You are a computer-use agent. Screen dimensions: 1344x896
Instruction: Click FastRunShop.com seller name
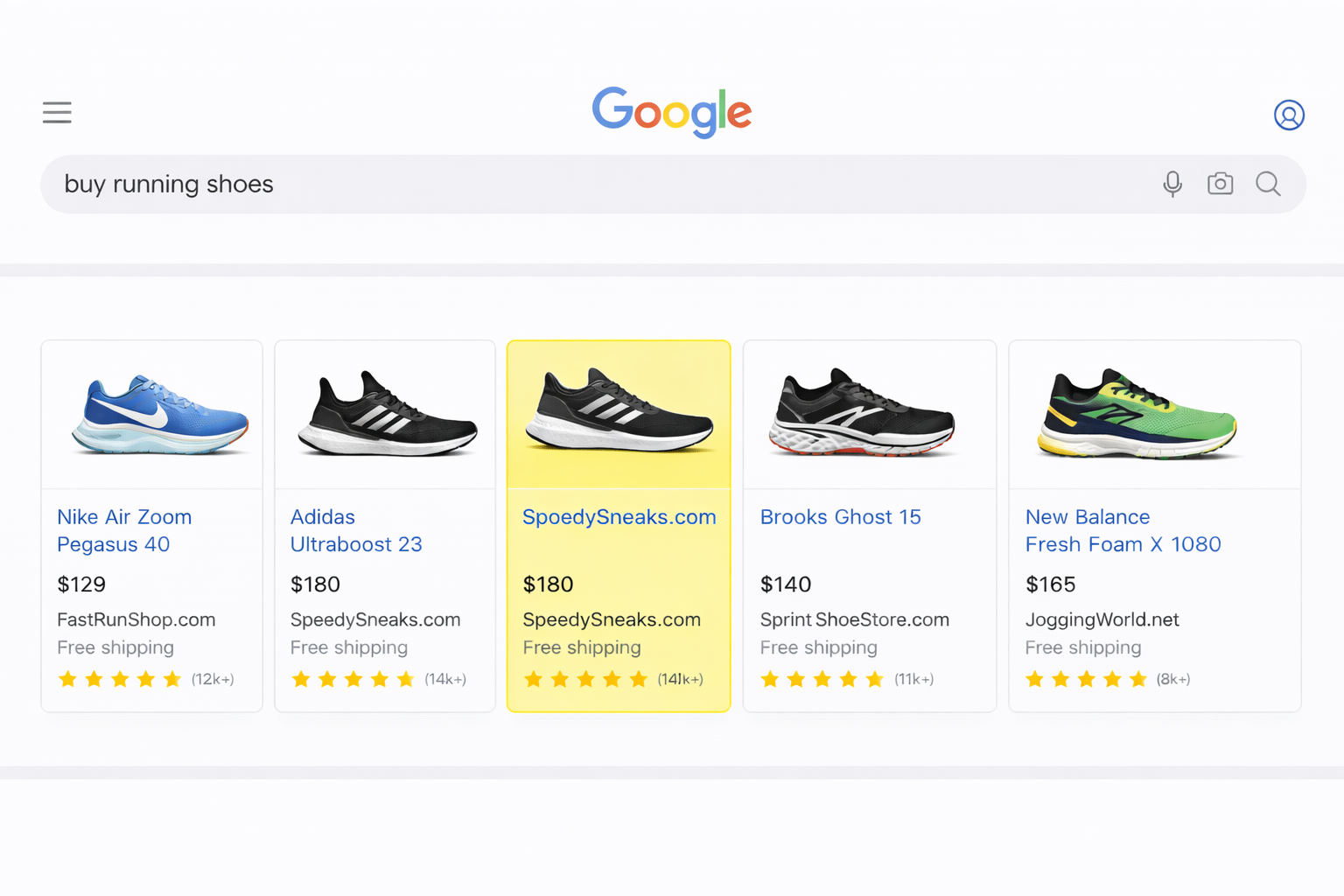(136, 619)
